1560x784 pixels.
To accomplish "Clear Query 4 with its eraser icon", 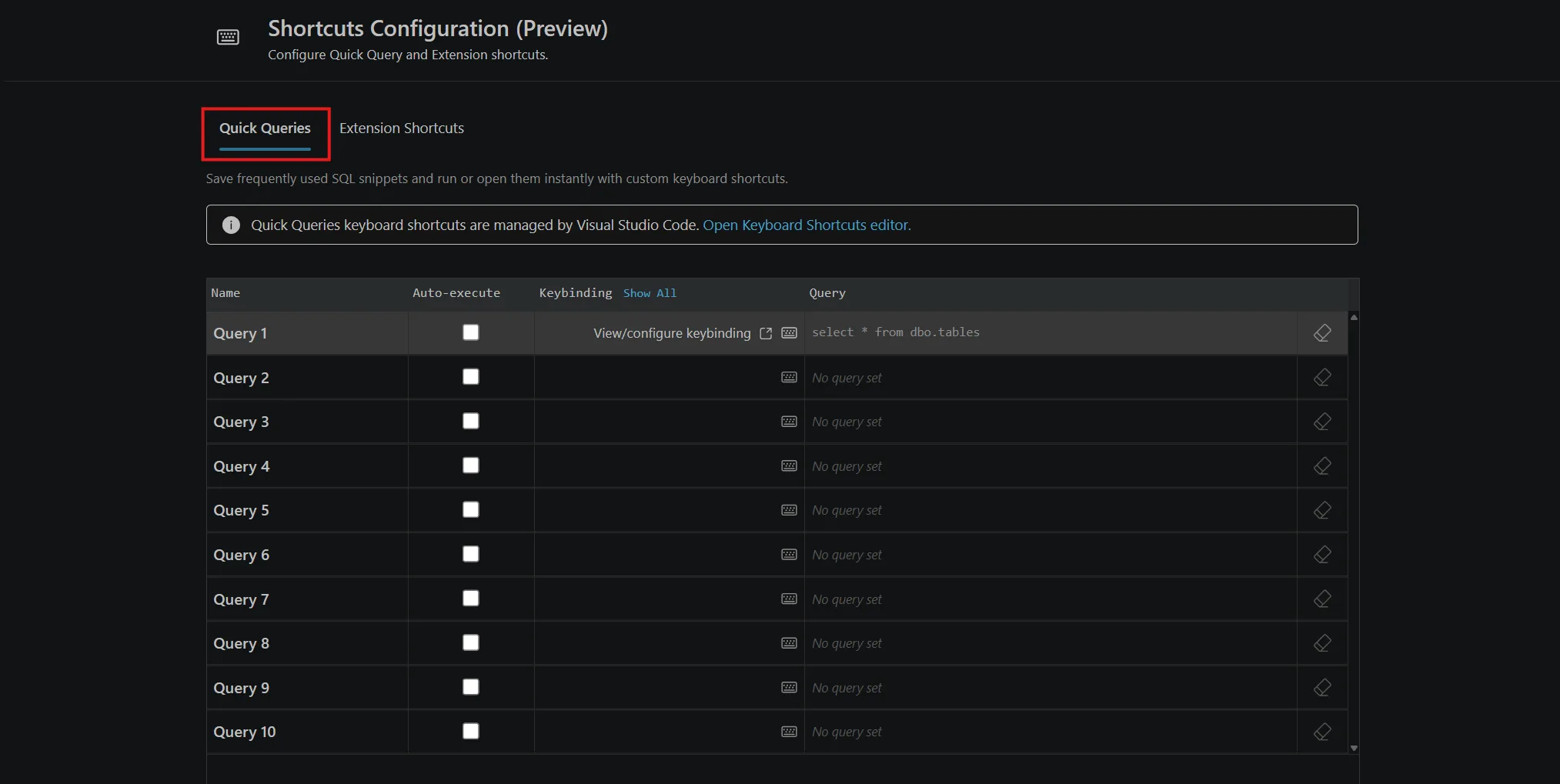I will (1322, 466).
